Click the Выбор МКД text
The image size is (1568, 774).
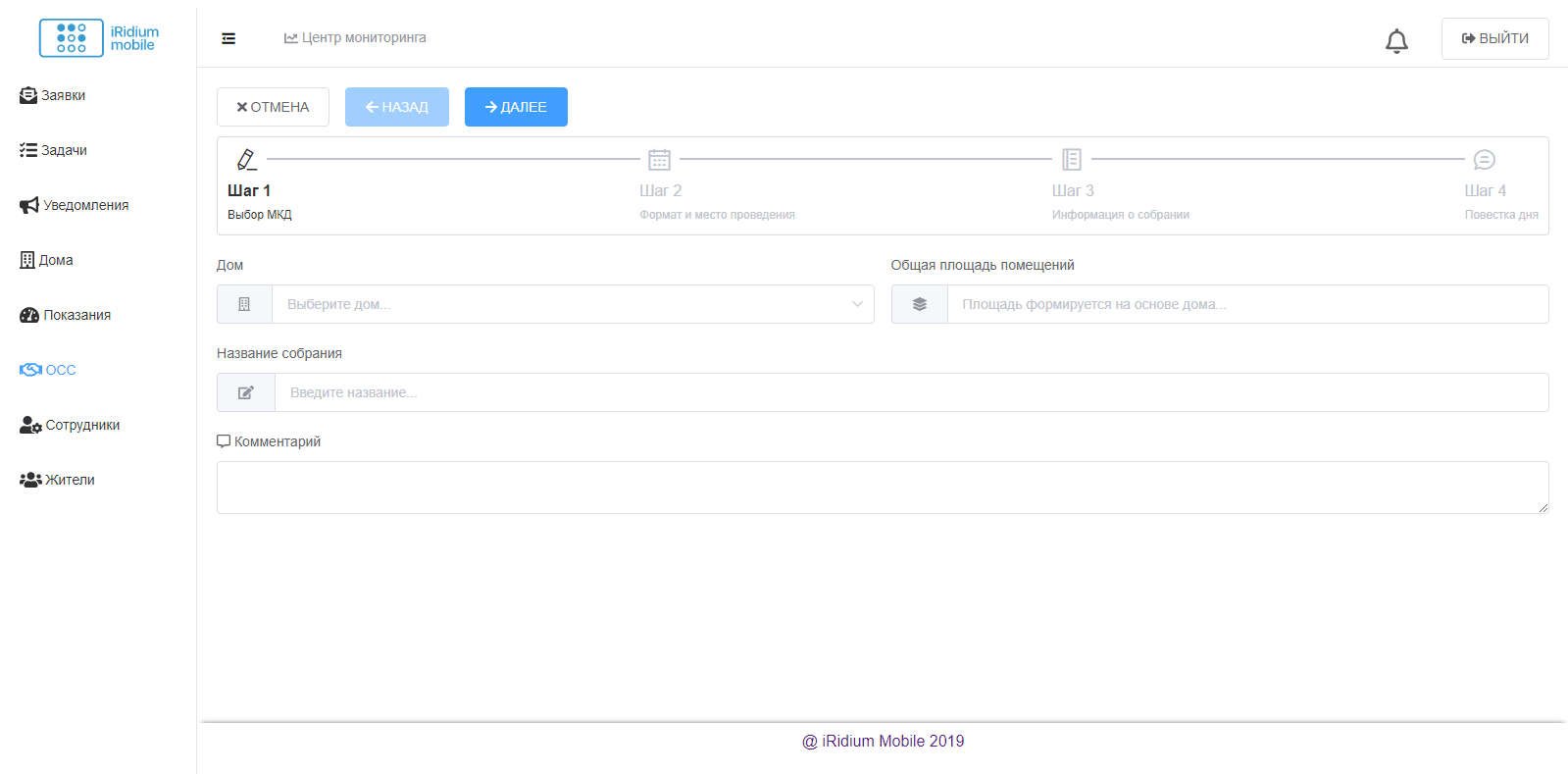[260, 215]
